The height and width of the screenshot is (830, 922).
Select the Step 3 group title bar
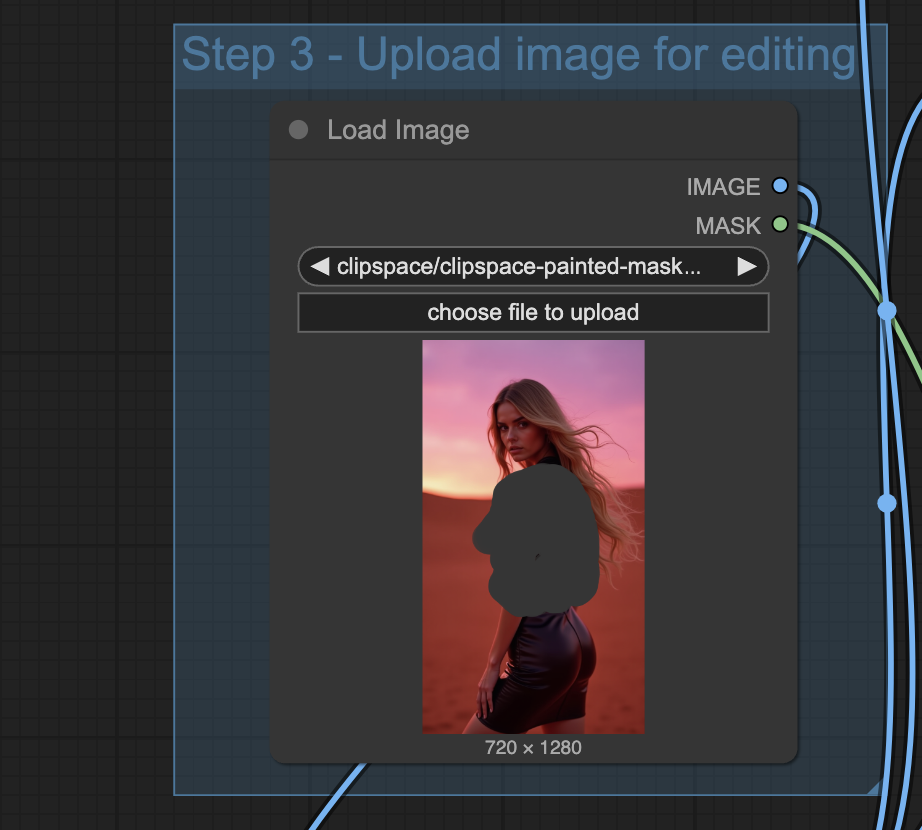click(x=518, y=56)
